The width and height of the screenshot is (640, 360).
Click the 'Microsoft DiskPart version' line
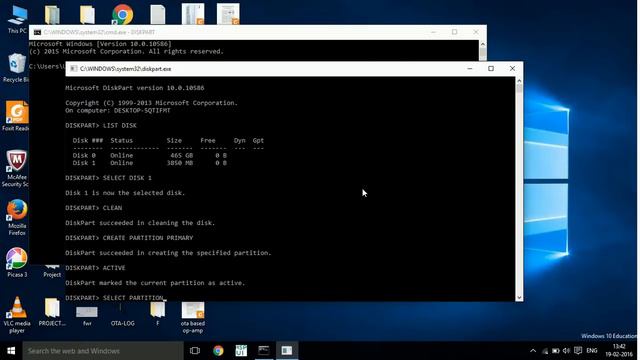tap(135, 88)
